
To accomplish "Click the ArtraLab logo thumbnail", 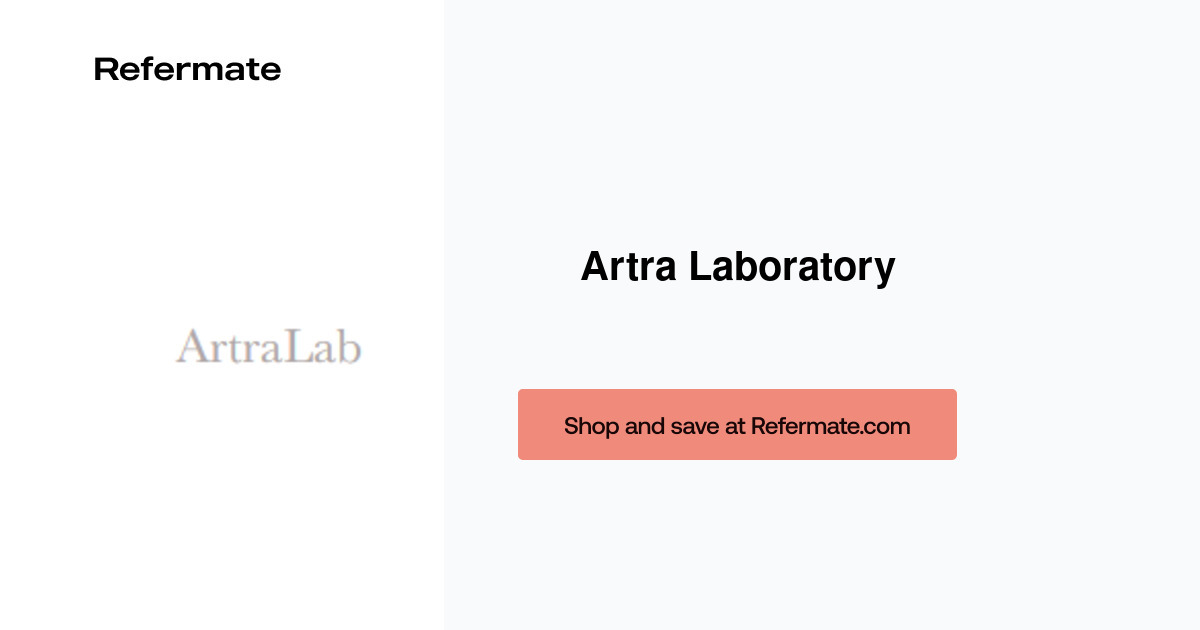I will coord(268,347).
